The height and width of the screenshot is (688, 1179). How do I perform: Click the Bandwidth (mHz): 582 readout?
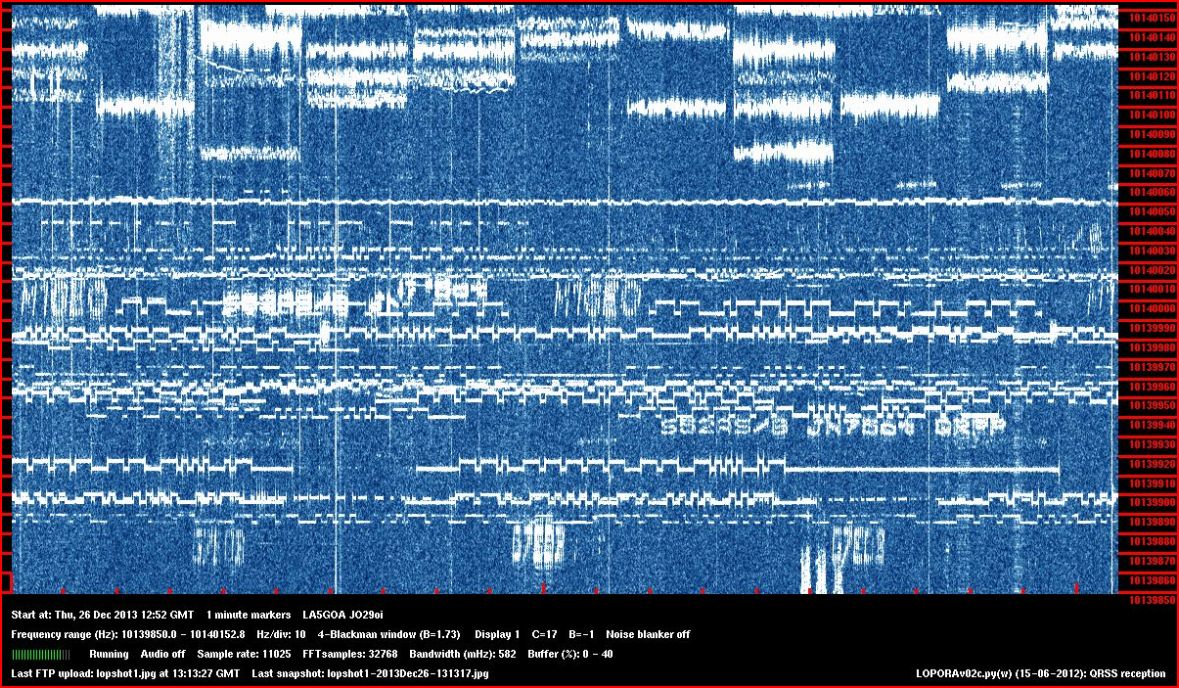pos(463,654)
